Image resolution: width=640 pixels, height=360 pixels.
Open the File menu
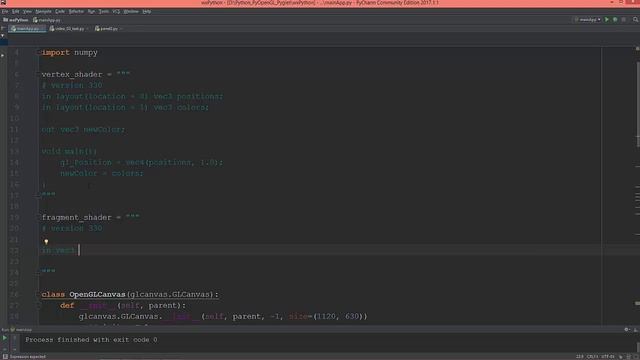[x=5, y=11]
